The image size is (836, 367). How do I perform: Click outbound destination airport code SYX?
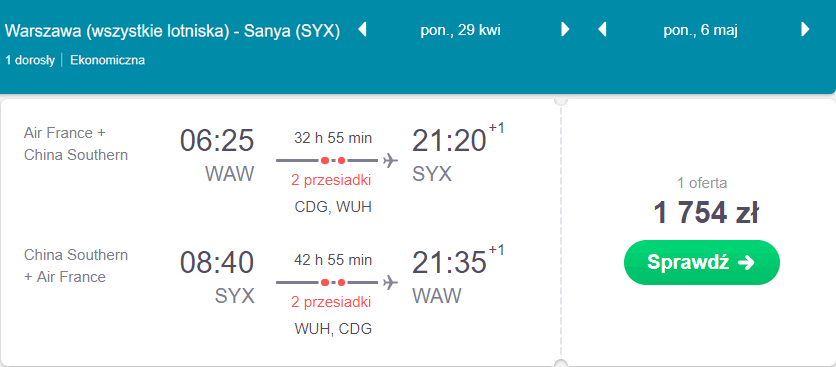(x=432, y=174)
